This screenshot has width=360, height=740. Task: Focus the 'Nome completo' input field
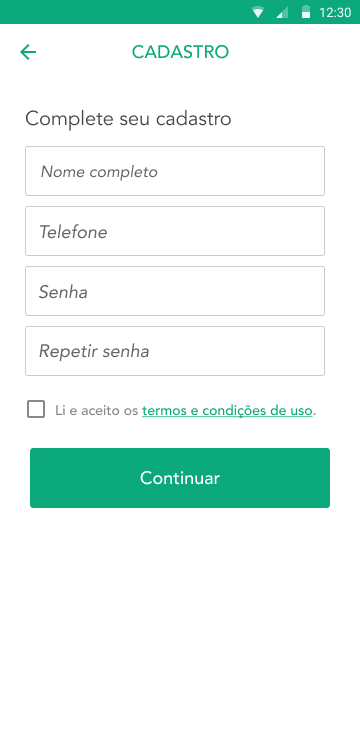coord(175,171)
